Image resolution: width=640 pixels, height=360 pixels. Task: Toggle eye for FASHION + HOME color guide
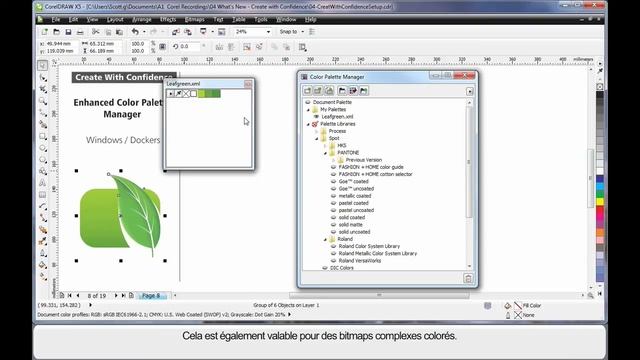(x=333, y=167)
